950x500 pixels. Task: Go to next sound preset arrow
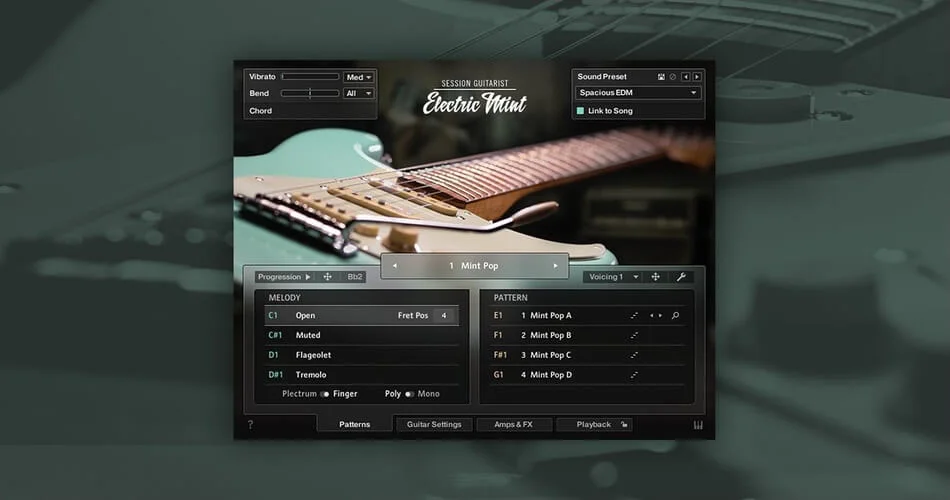697,77
